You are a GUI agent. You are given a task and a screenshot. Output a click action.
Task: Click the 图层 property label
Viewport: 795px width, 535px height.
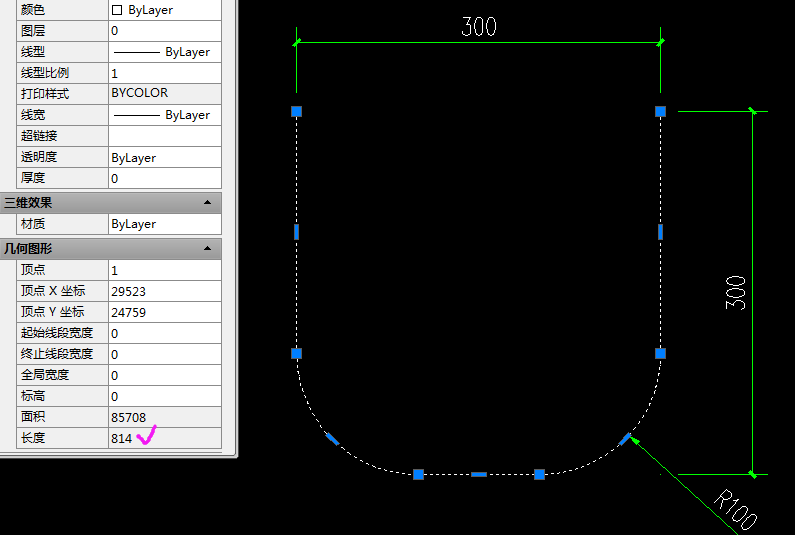pos(33,31)
